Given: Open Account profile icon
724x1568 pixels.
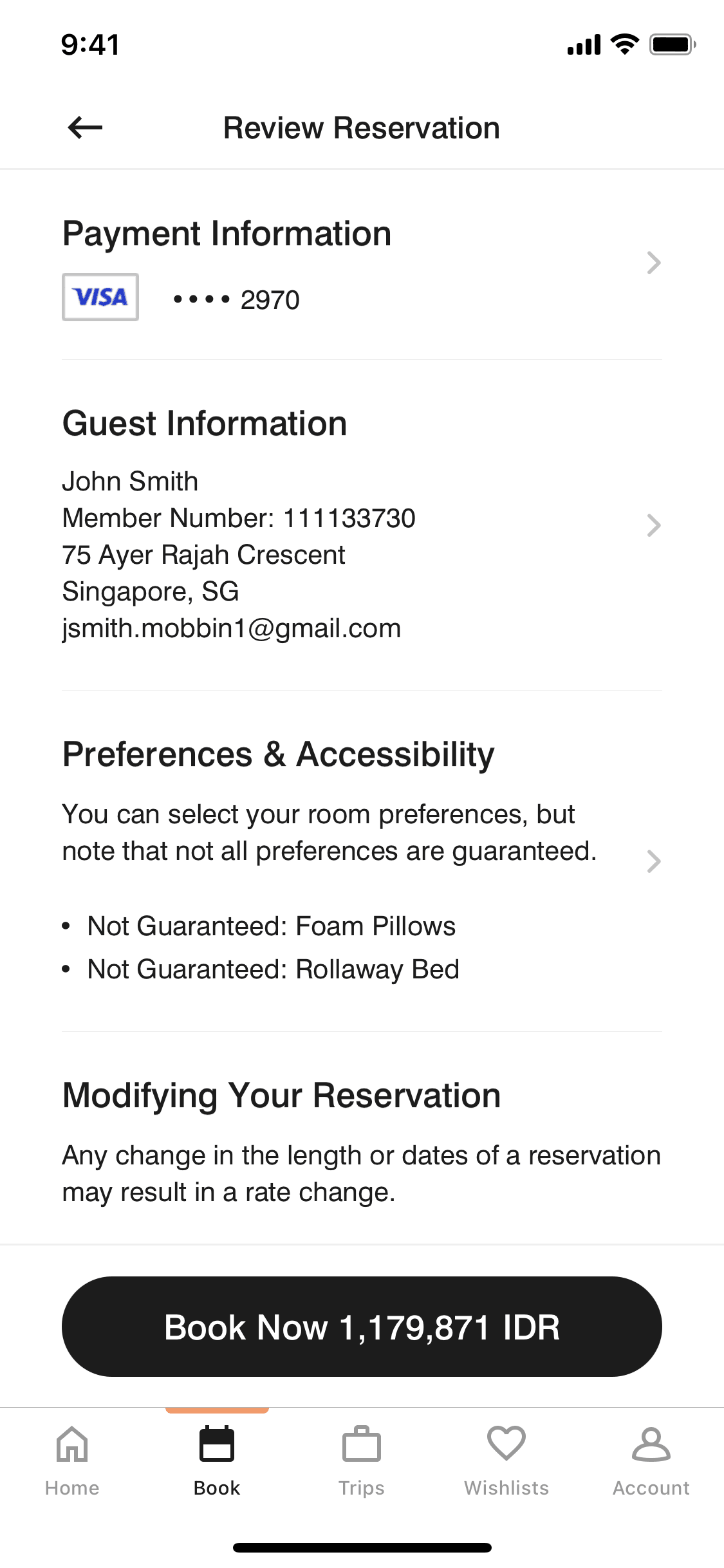Looking at the screenshot, I should (651, 1444).
